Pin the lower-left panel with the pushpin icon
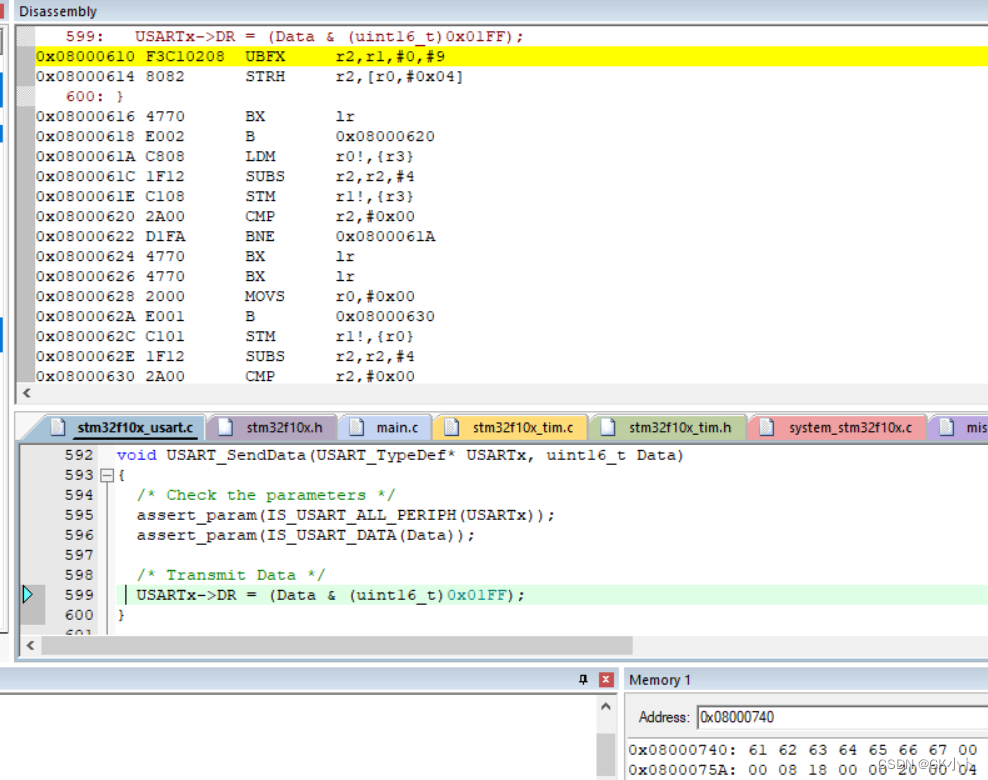This screenshot has width=988, height=780. point(583,679)
